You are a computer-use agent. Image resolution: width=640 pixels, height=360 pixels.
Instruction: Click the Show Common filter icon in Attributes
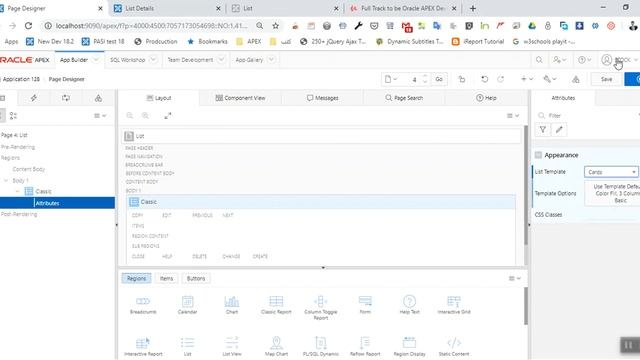click(x=543, y=129)
